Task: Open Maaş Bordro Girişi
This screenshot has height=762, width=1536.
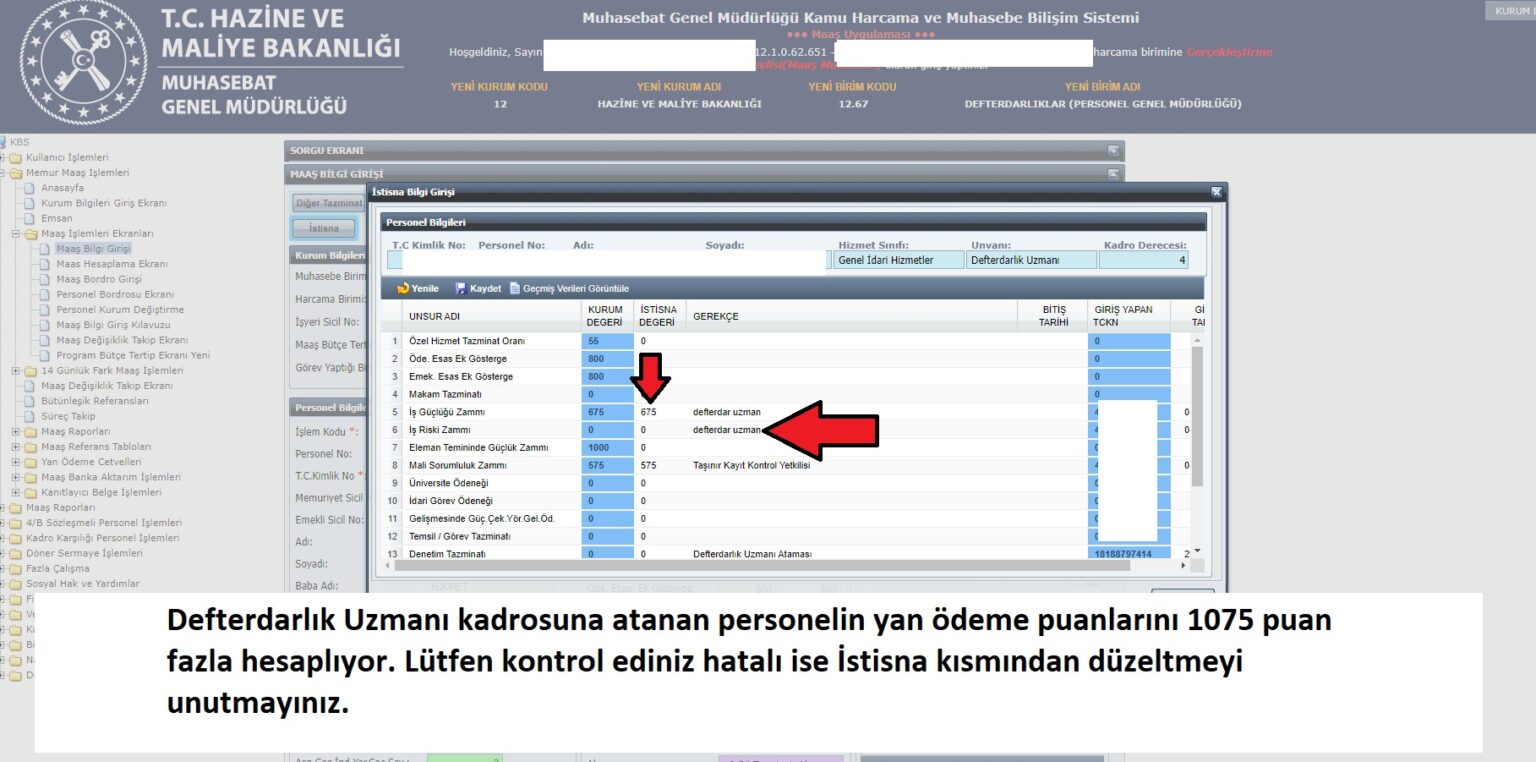Action: coord(99,279)
